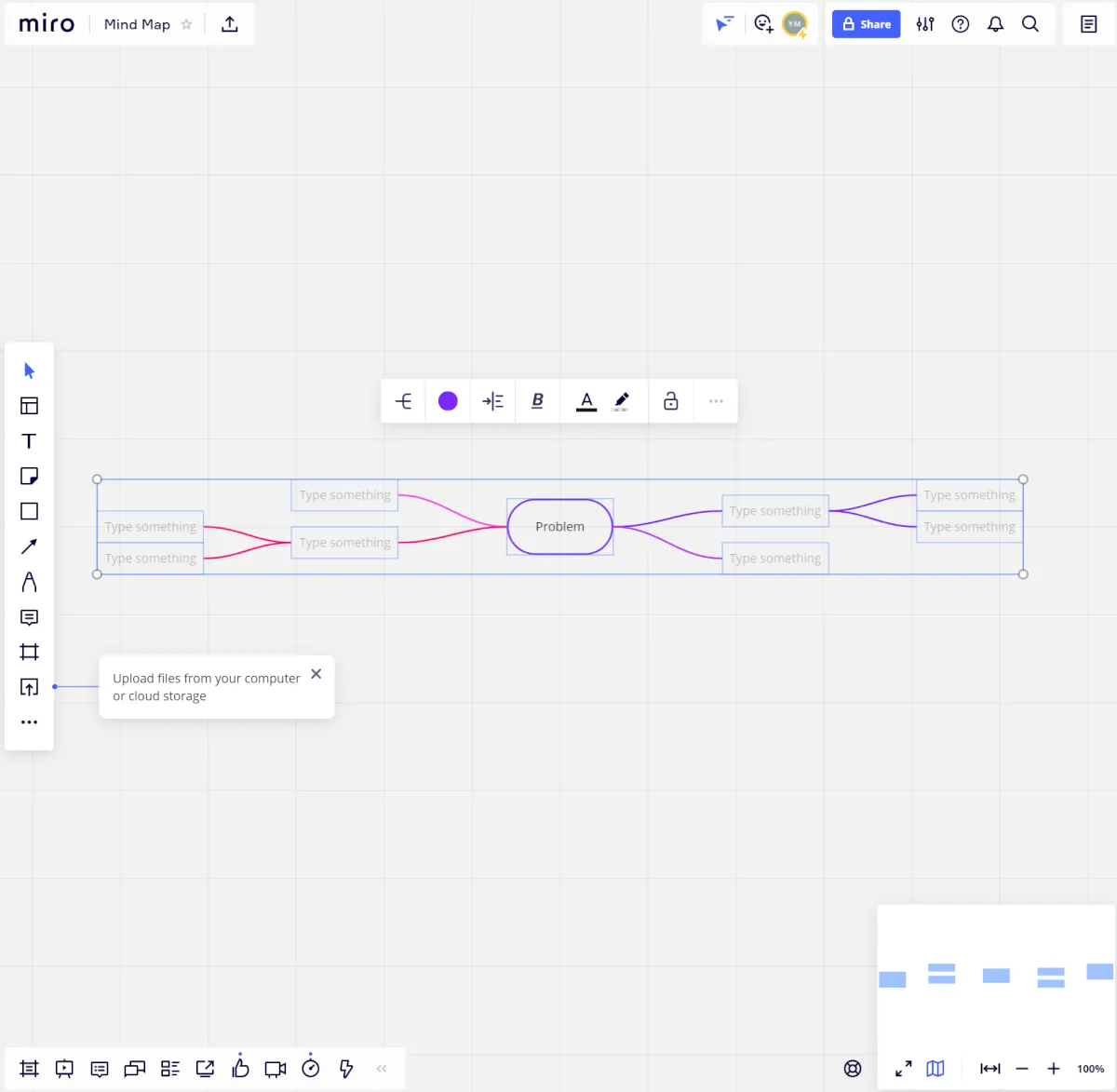Image resolution: width=1117 pixels, height=1092 pixels.
Task: Toggle the lock on selected mind map
Action: (670, 401)
